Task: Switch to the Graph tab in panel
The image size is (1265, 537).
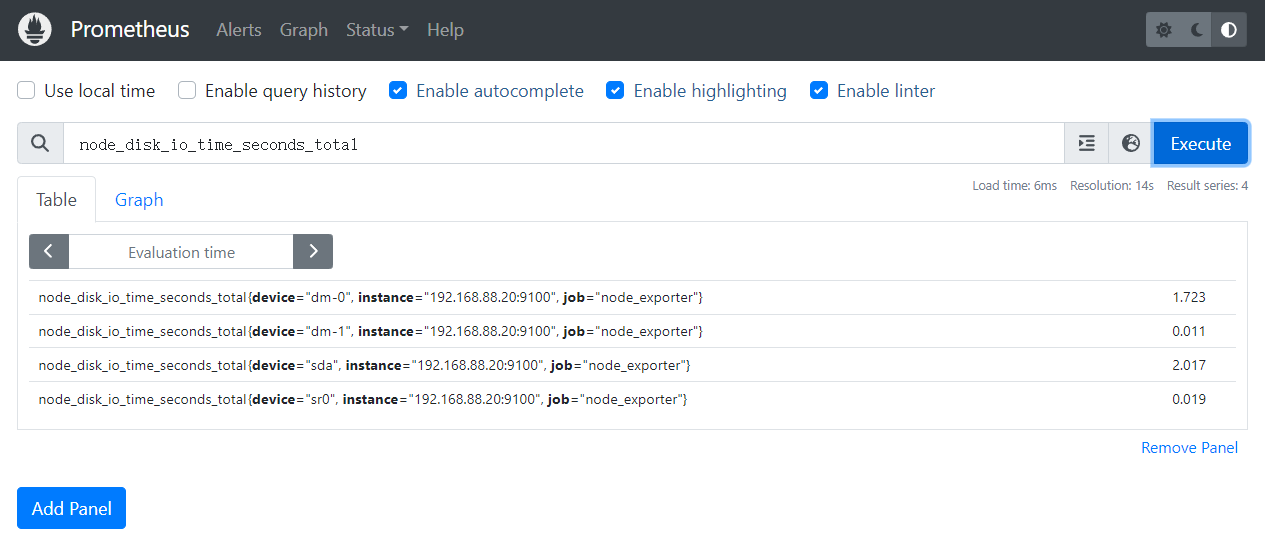Action: [139, 199]
